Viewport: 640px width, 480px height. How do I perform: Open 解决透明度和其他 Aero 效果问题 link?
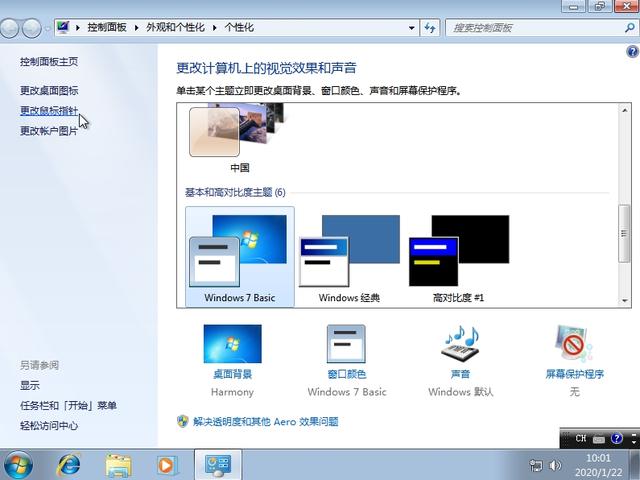point(266,421)
